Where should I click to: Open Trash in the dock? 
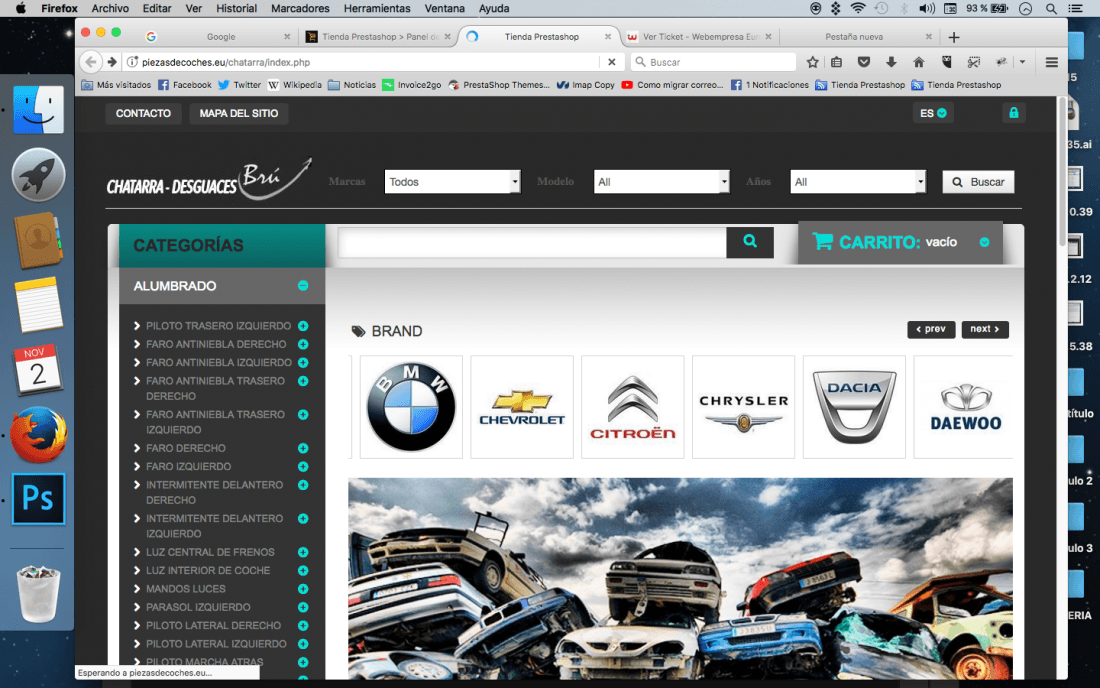coord(38,595)
